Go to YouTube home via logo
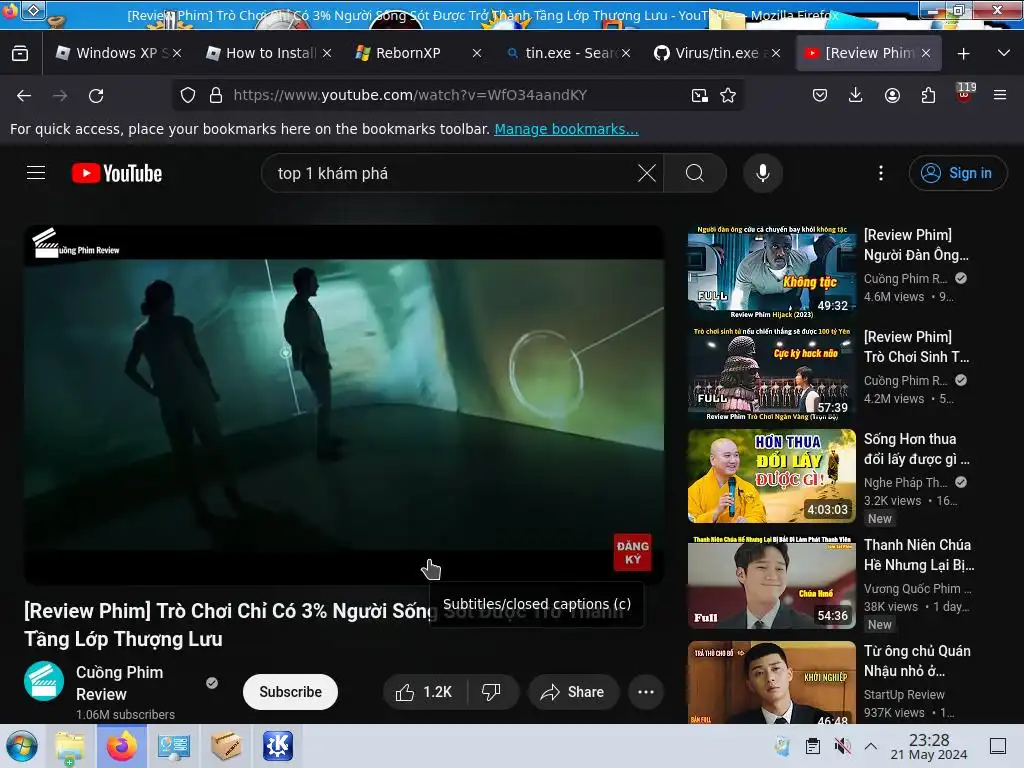Viewport: 1024px width, 768px height. pos(117,173)
